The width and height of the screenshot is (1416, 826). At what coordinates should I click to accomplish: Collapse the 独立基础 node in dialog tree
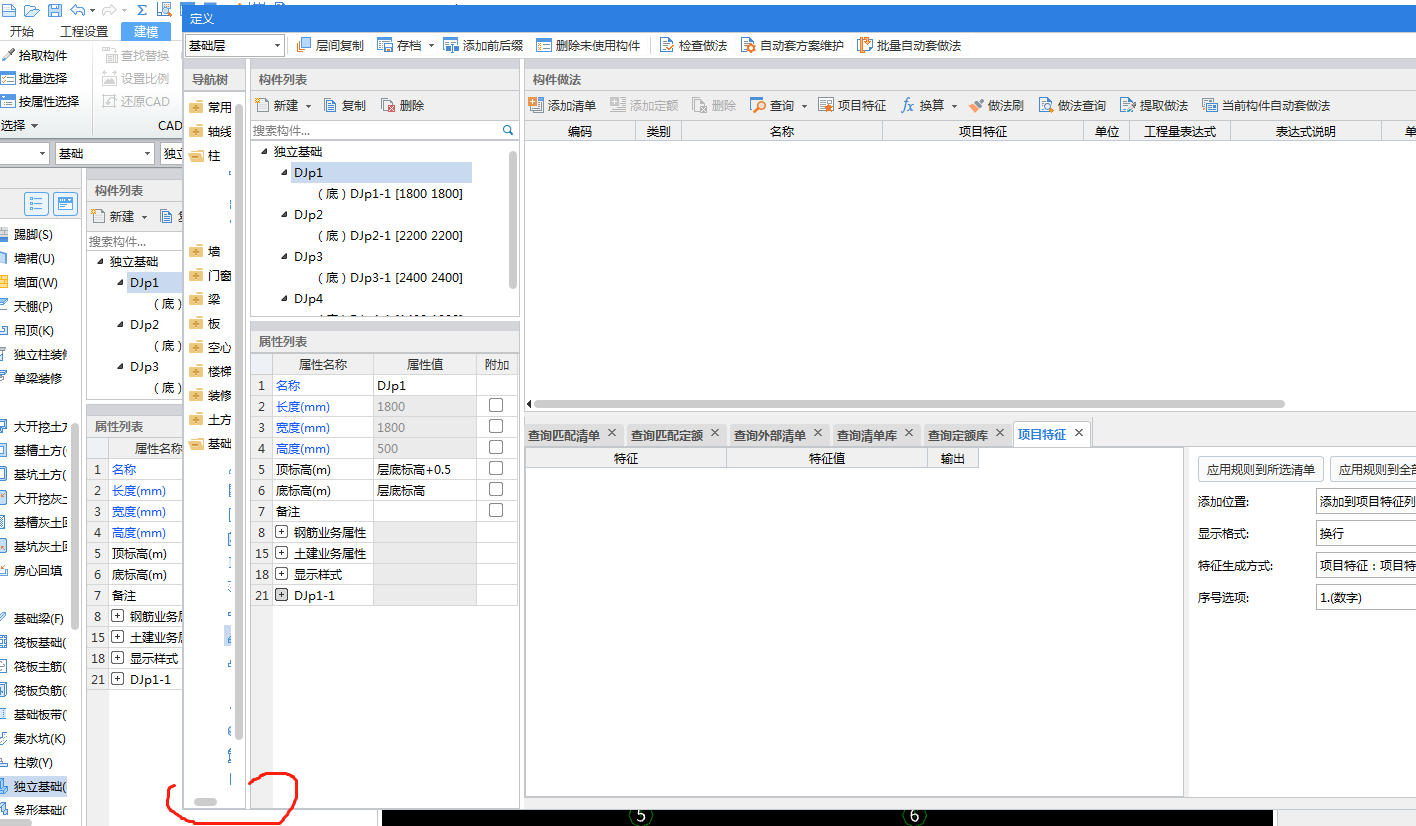(264, 151)
